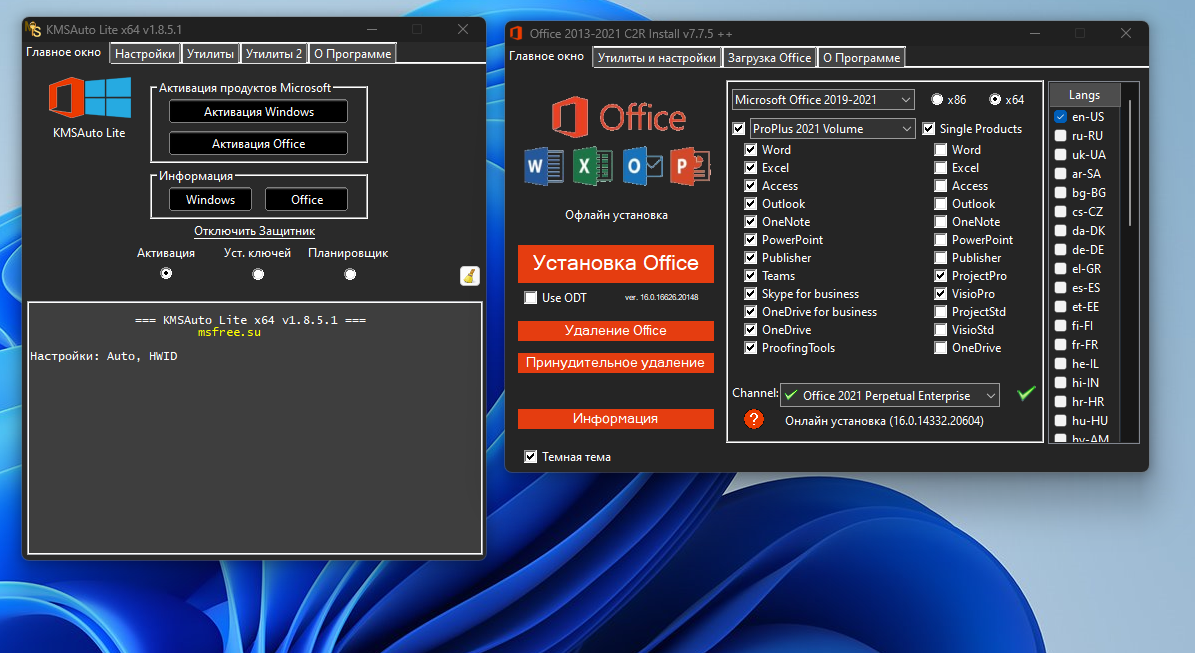Screen dimensions: 1195x653
Task: Click the red question mark help icon
Action: pyautogui.click(x=754, y=419)
